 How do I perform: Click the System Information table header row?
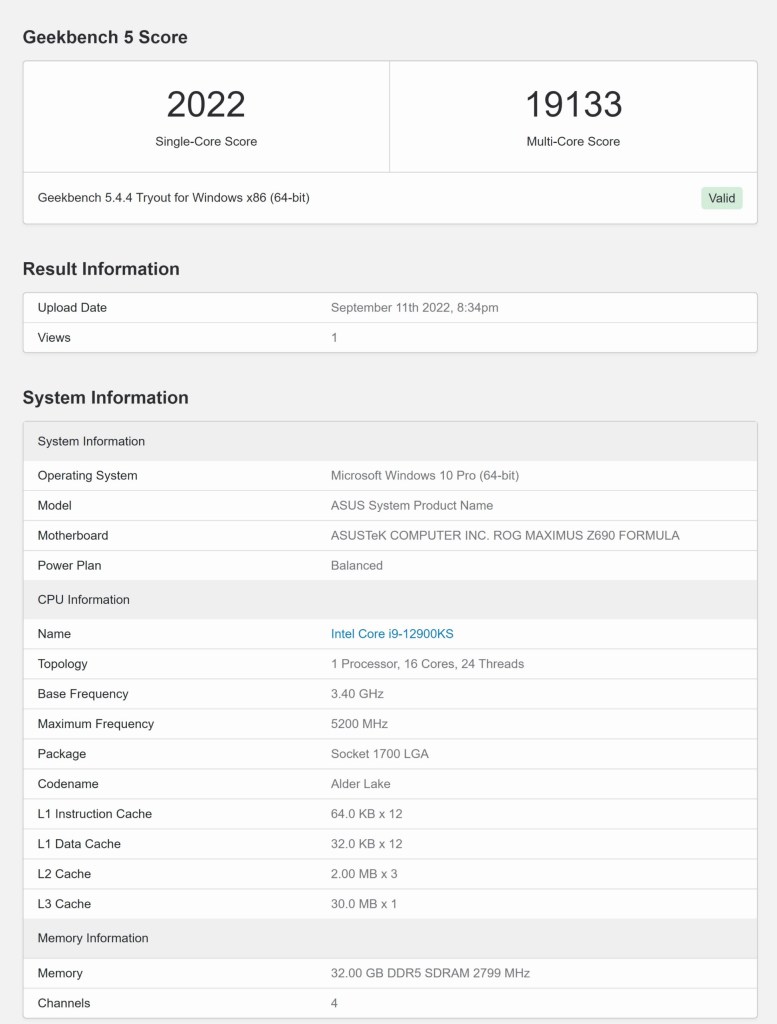coord(390,441)
